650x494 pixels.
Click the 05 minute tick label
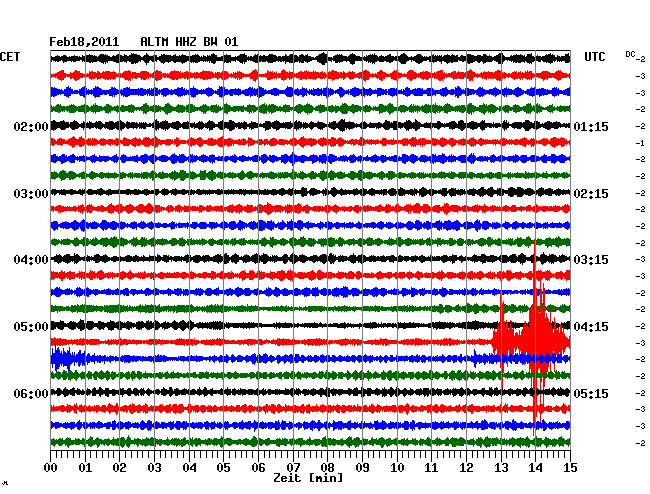pyautogui.click(x=223, y=467)
